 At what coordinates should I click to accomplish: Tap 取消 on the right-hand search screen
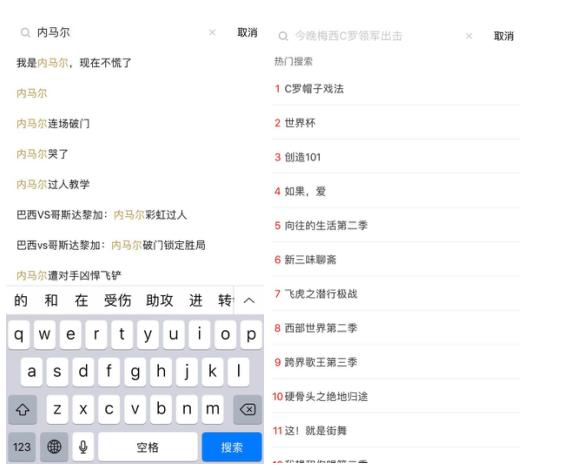(504, 36)
